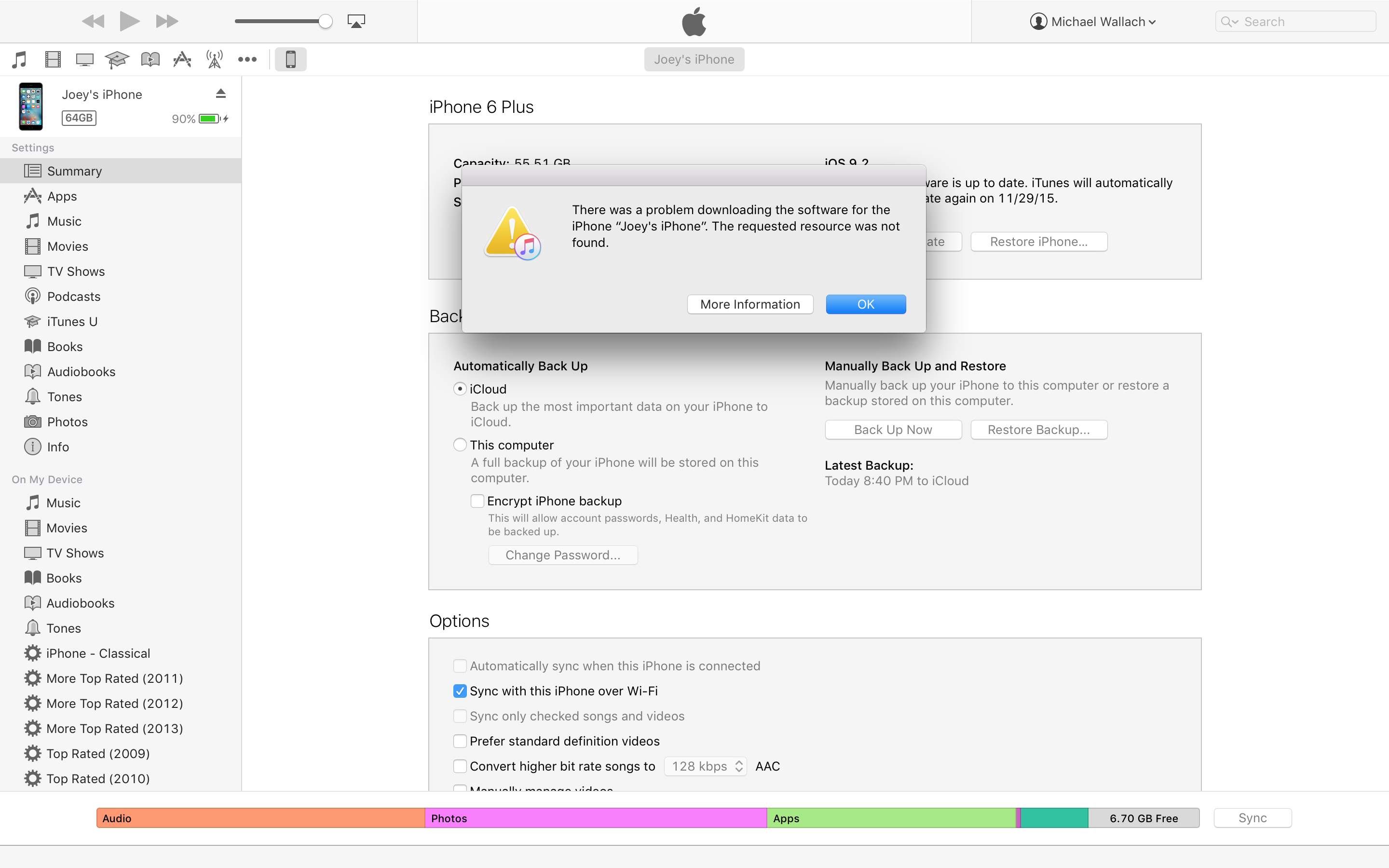Viewport: 1389px width, 868px height.
Task: Click the Change Password... button
Action: click(x=563, y=555)
